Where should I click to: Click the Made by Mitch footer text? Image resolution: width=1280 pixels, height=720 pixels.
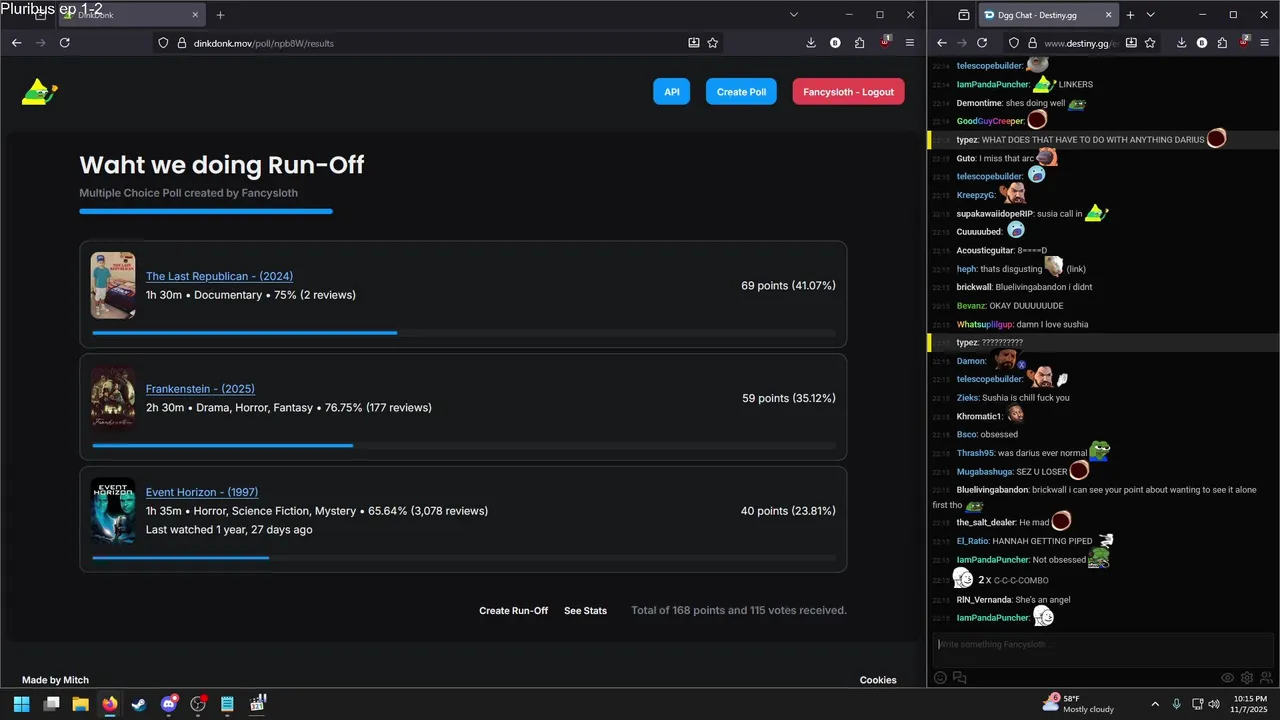click(55, 680)
